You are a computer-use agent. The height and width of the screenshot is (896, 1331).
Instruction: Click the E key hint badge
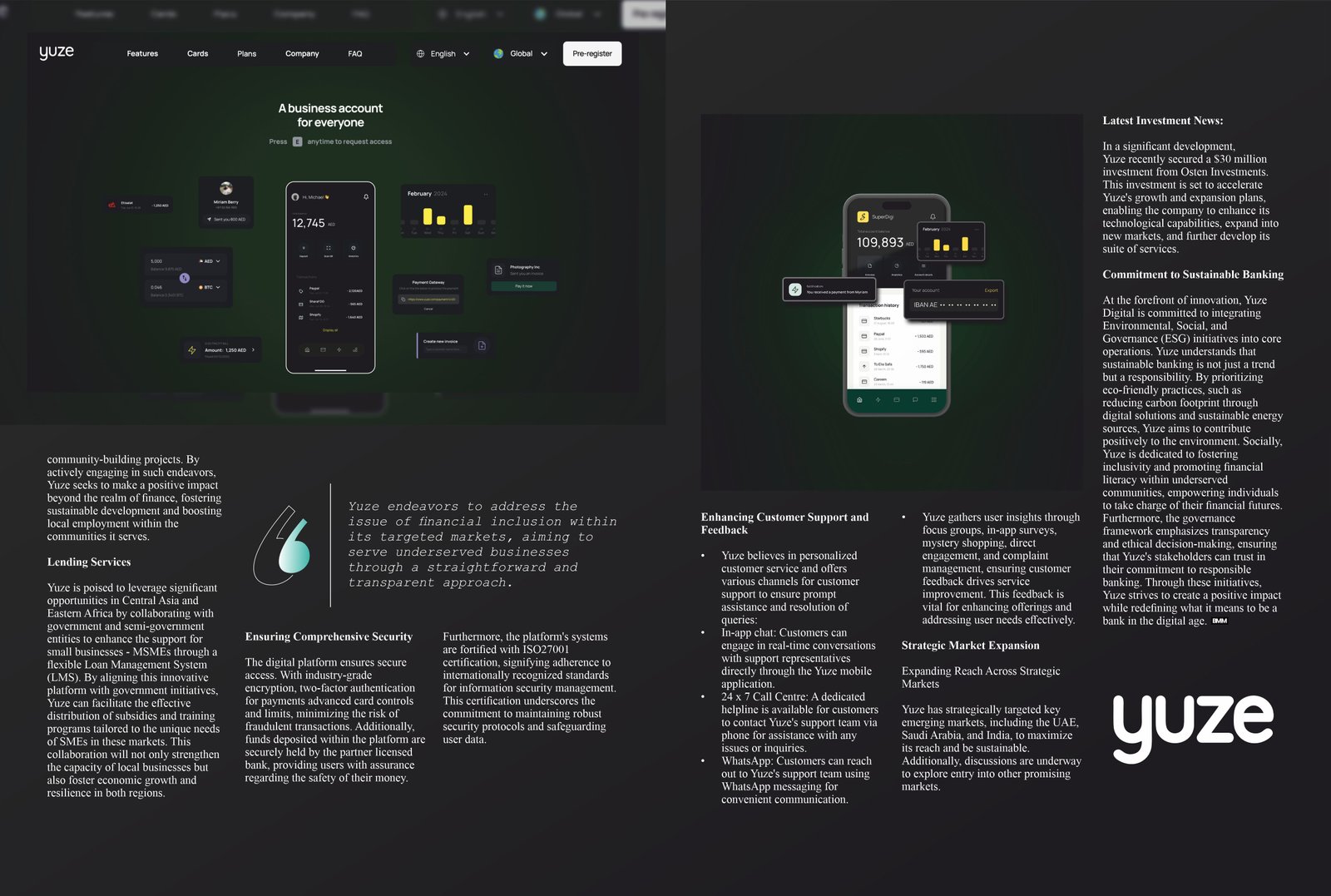tap(297, 141)
